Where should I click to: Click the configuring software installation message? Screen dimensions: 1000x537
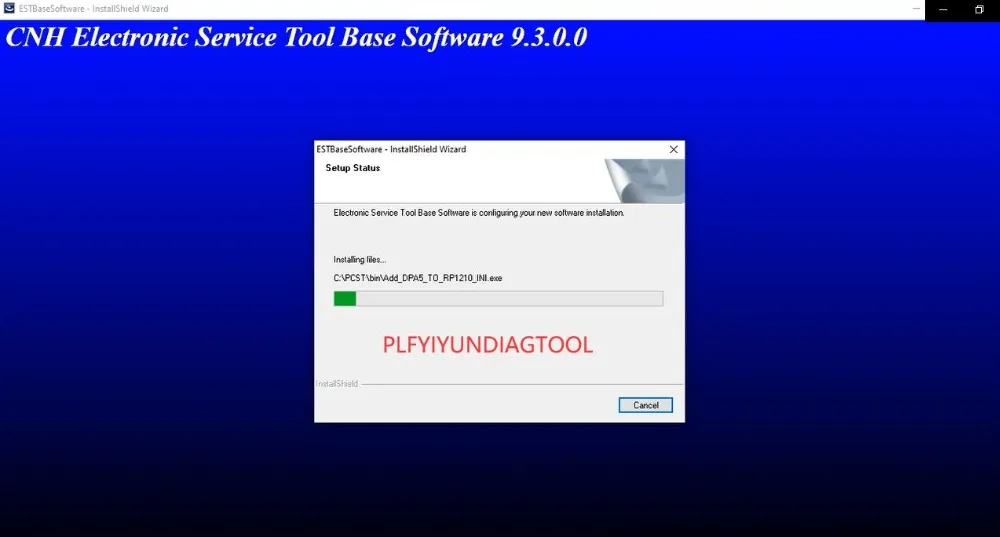(478, 213)
